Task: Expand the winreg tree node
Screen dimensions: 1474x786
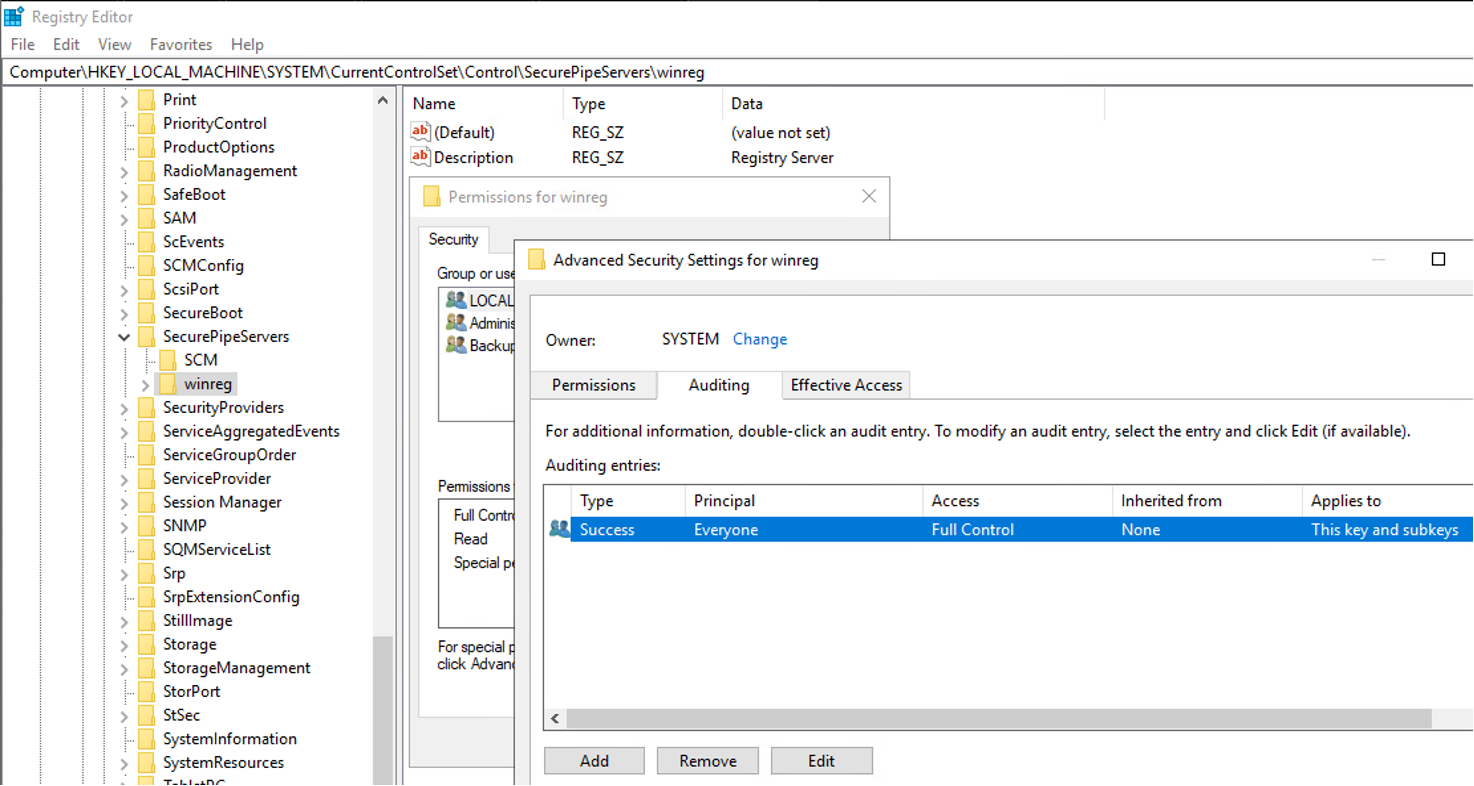Action: (145, 385)
